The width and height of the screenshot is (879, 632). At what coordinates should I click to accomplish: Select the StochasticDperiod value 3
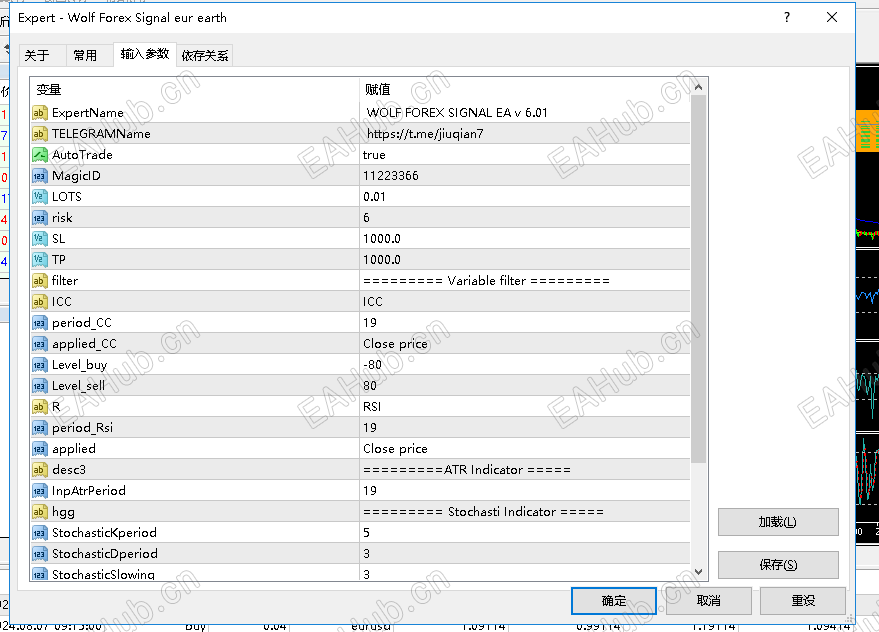pyautogui.click(x=366, y=554)
